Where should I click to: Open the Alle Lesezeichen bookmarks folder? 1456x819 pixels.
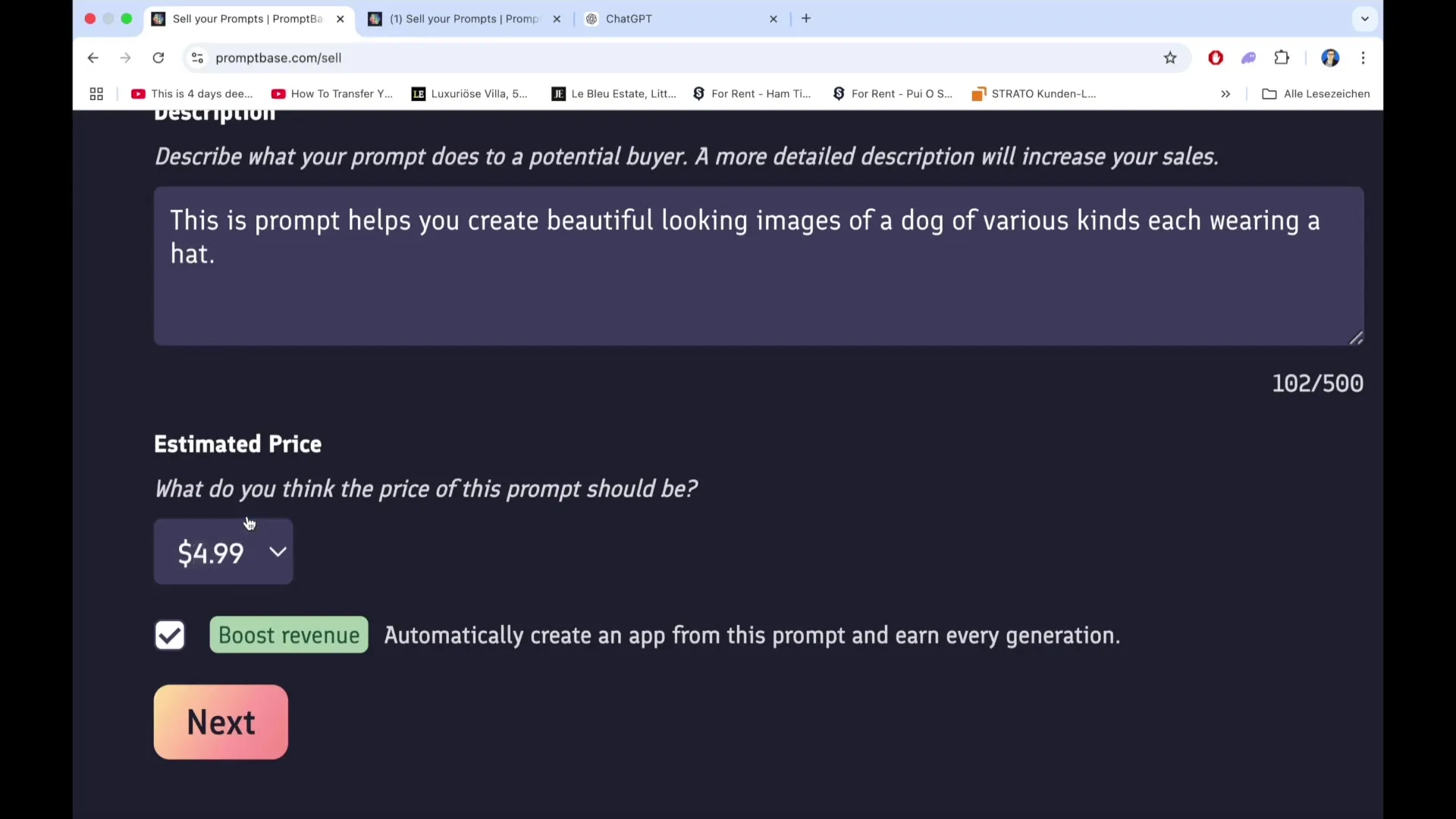[x=1316, y=94]
